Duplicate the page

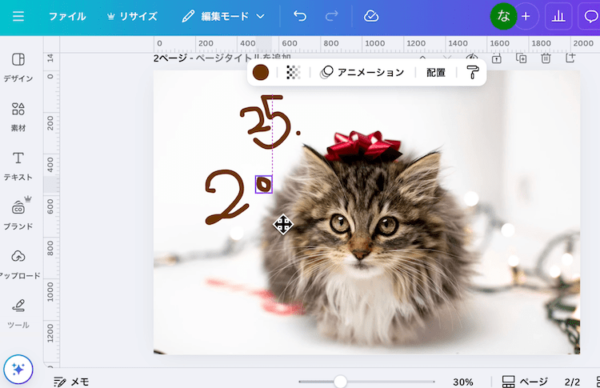click(x=521, y=58)
